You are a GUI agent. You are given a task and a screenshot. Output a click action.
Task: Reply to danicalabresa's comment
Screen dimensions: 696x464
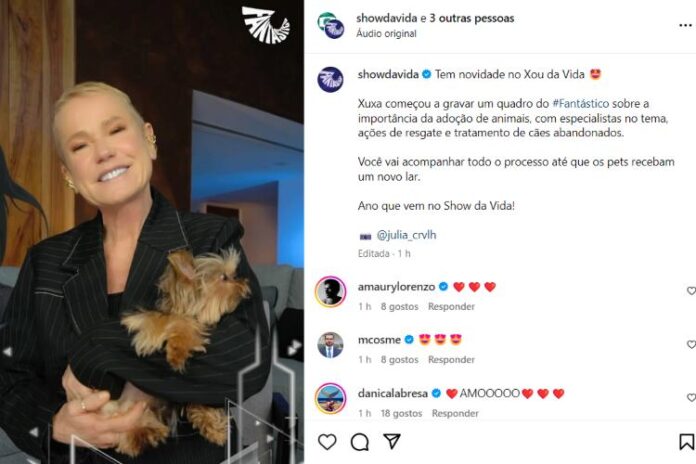pos(455,413)
